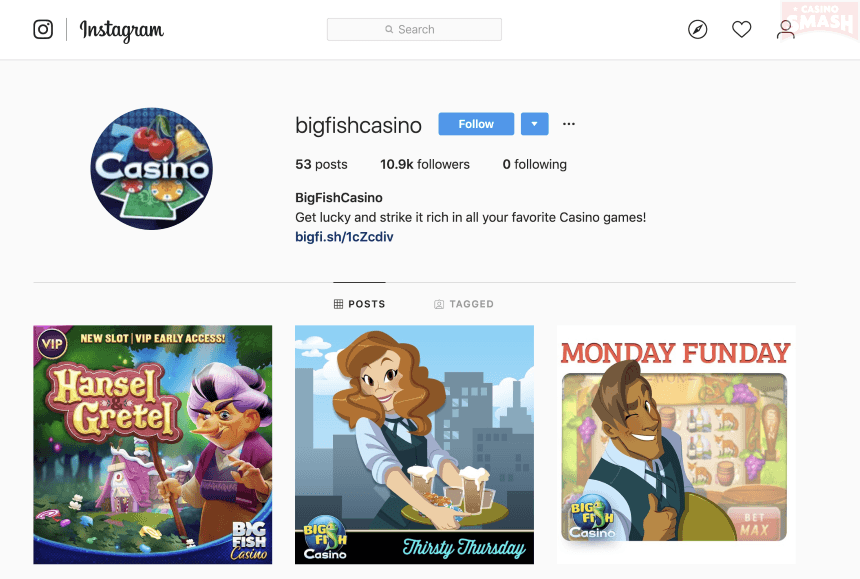The height and width of the screenshot is (579, 860).
Task: View the 10.9k followers list
Action: click(x=425, y=164)
